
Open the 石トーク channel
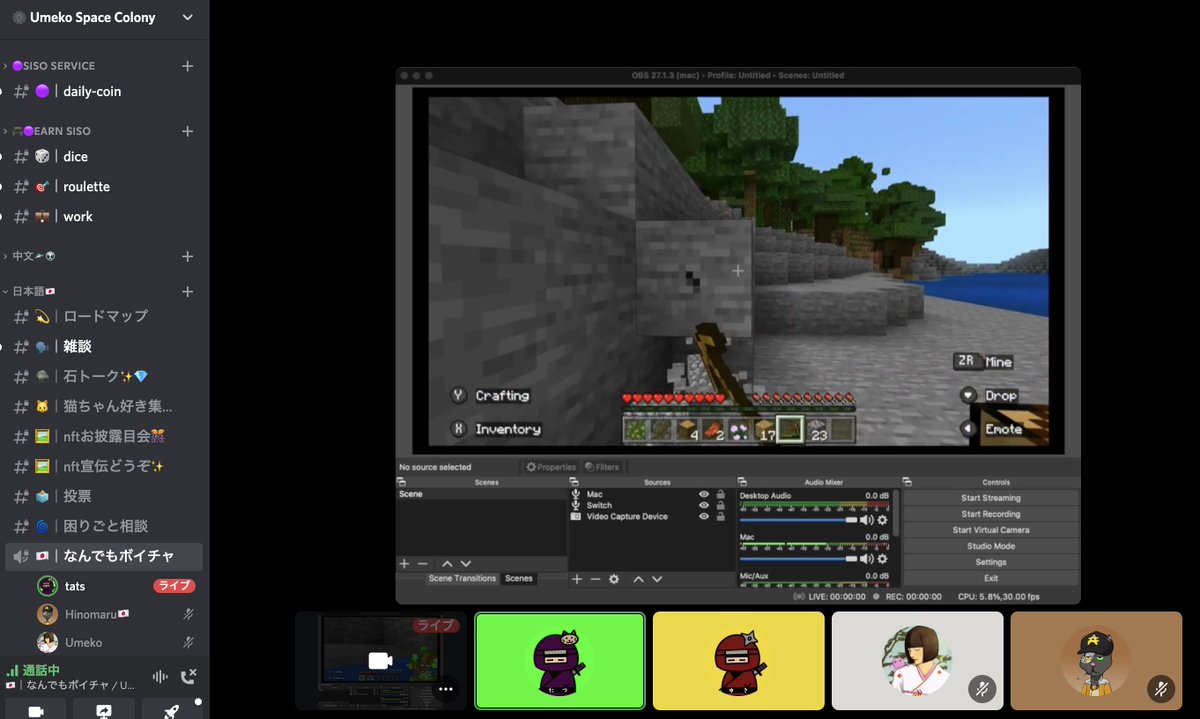[x=104, y=376]
